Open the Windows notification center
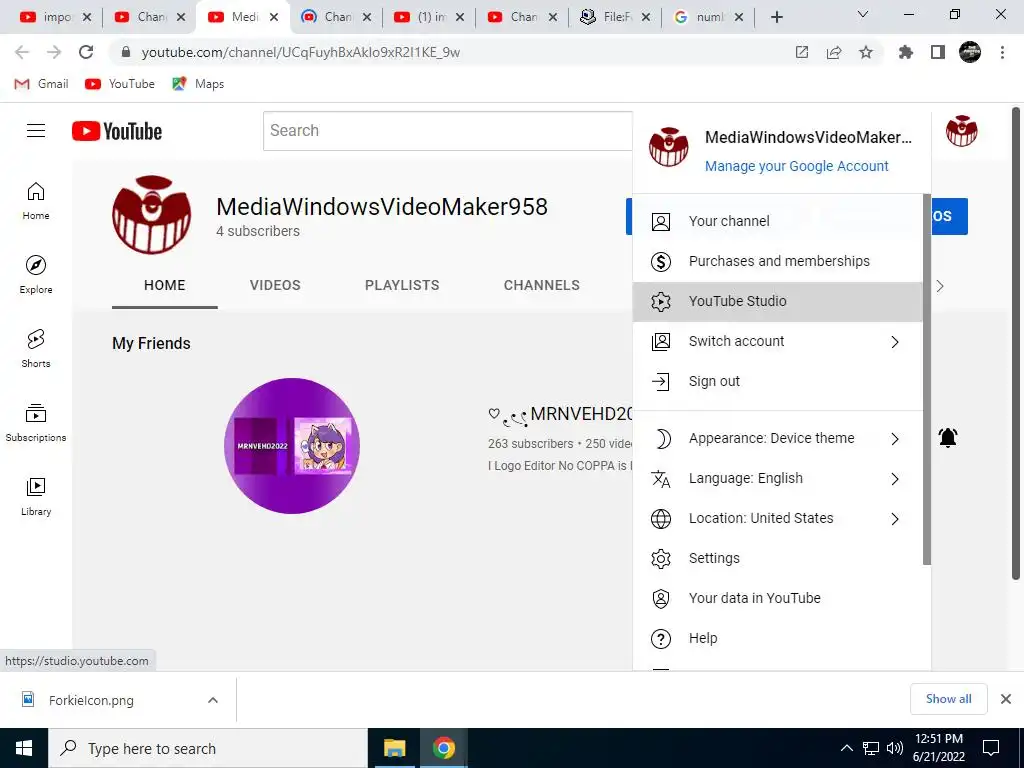Image resolution: width=1024 pixels, height=768 pixels. click(x=991, y=748)
